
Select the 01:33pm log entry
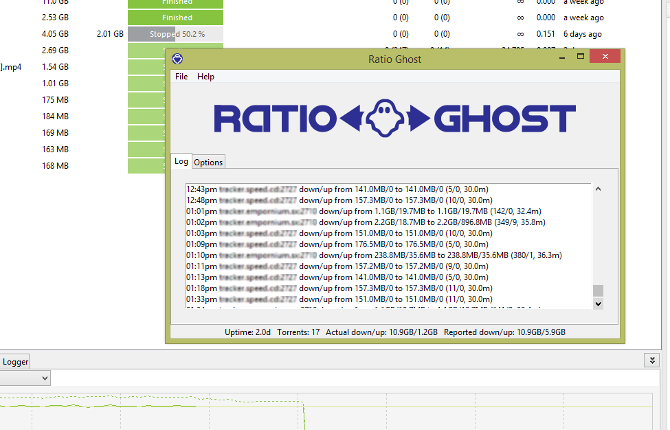click(x=339, y=300)
